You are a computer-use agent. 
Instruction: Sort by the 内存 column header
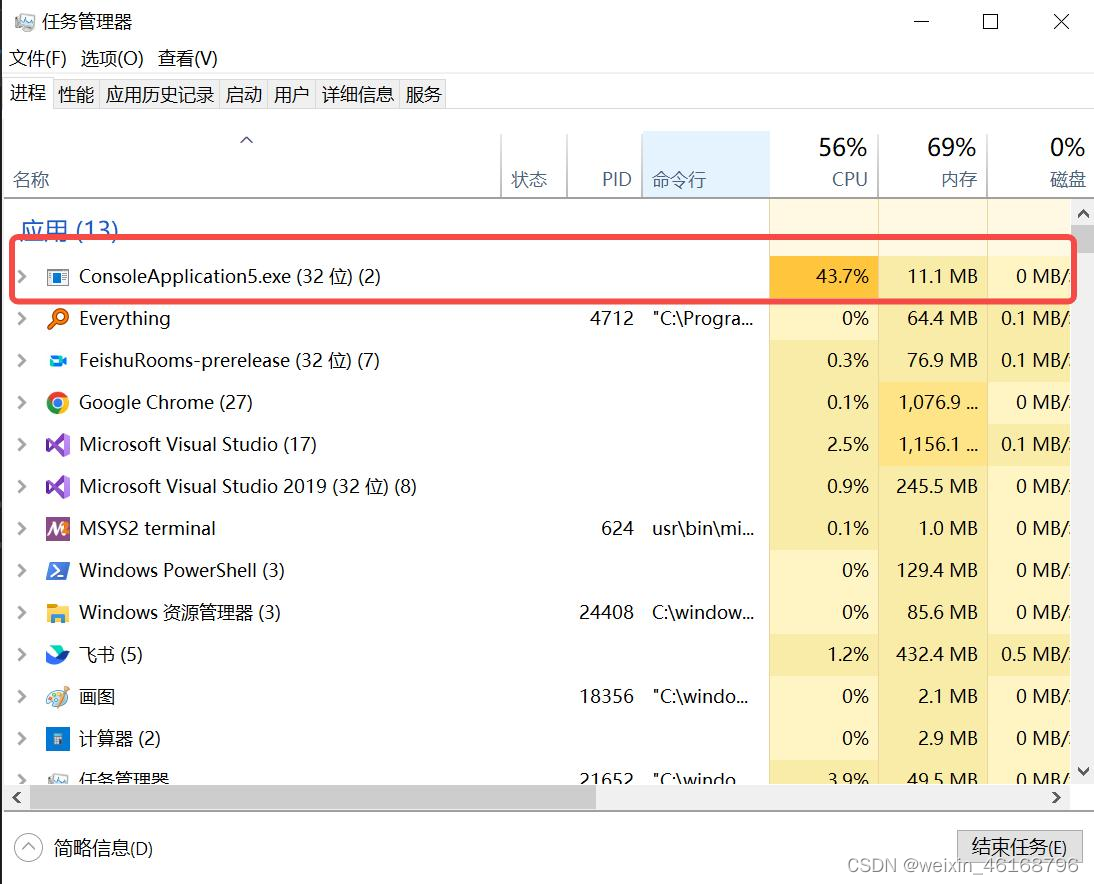pyautogui.click(x=933, y=166)
